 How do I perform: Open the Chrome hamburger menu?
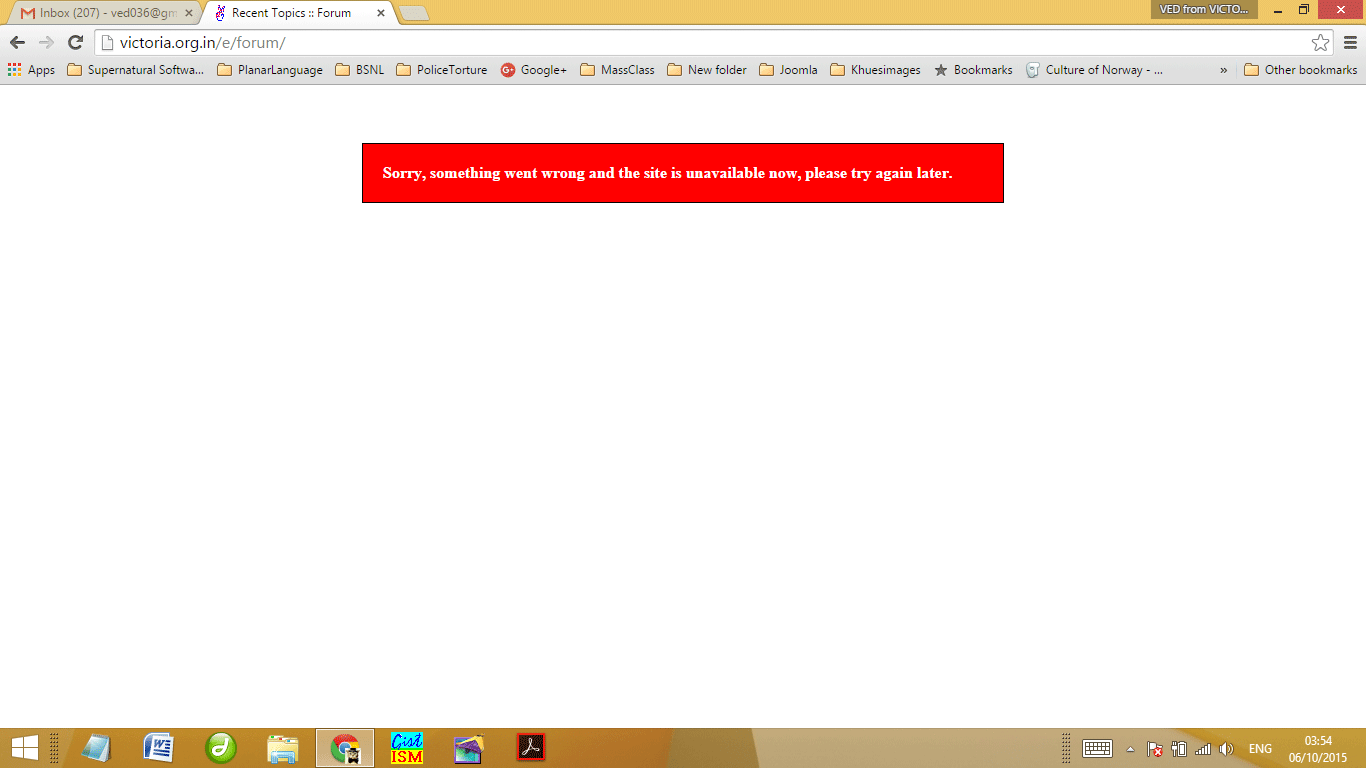coord(1350,42)
